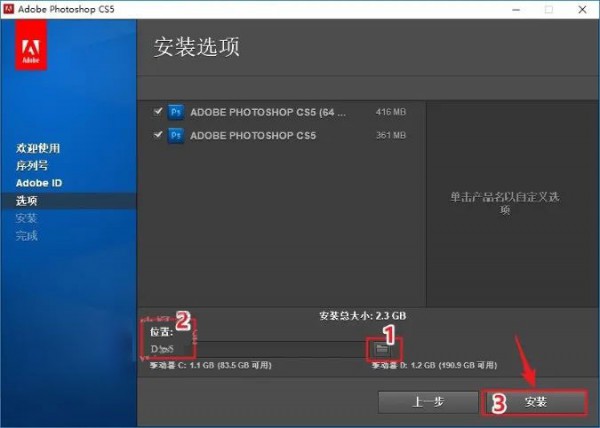
Task: Select the 完成 step in the sidebar
Action: (26, 236)
